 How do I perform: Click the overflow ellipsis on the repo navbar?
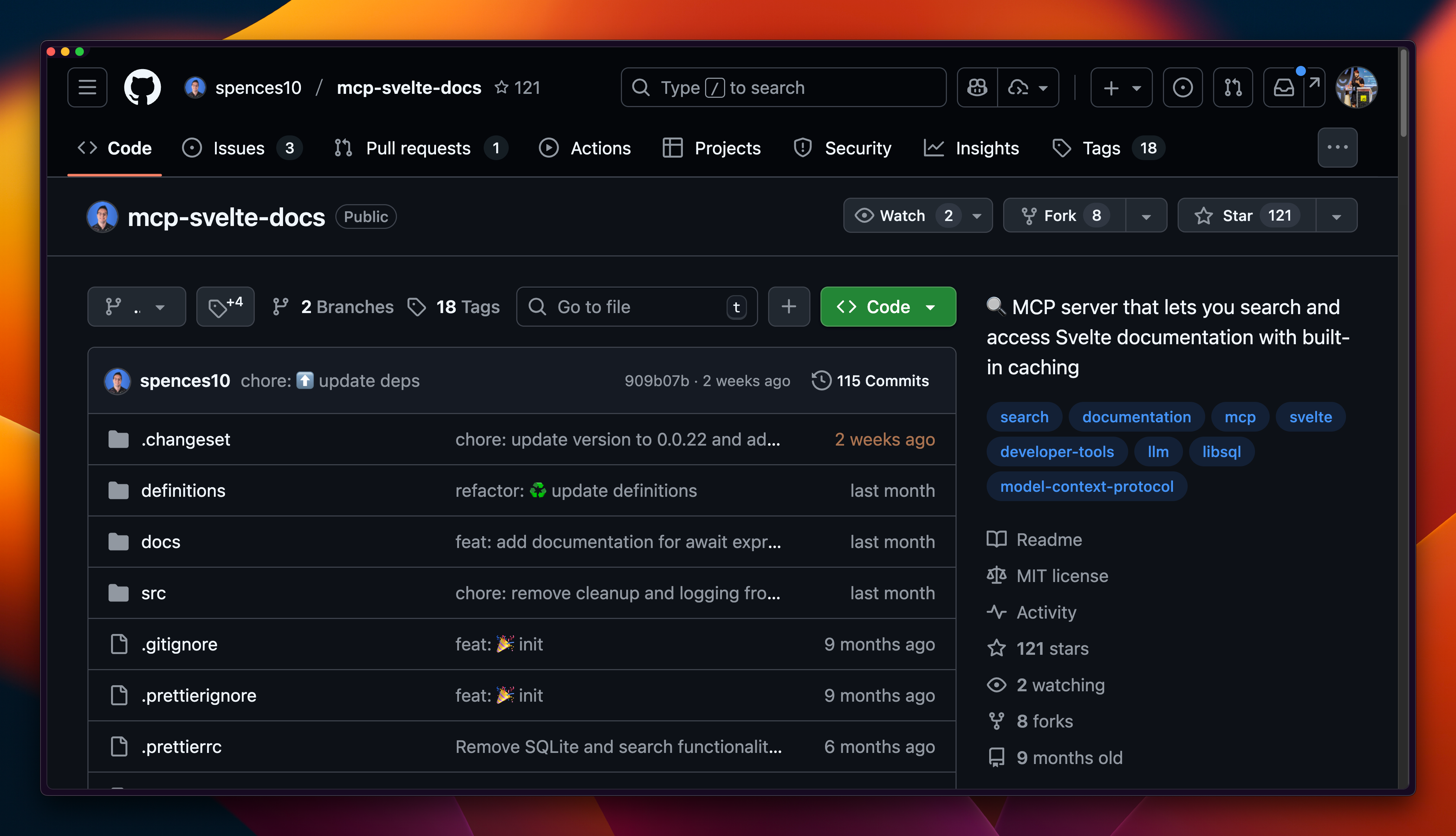pyautogui.click(x=1338, y=148)
